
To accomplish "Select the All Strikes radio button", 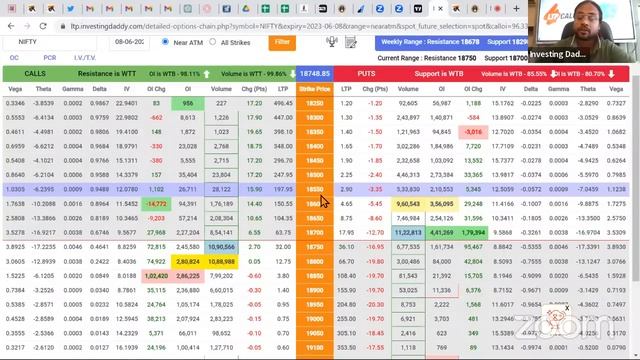I will click(x=213, y=42).
